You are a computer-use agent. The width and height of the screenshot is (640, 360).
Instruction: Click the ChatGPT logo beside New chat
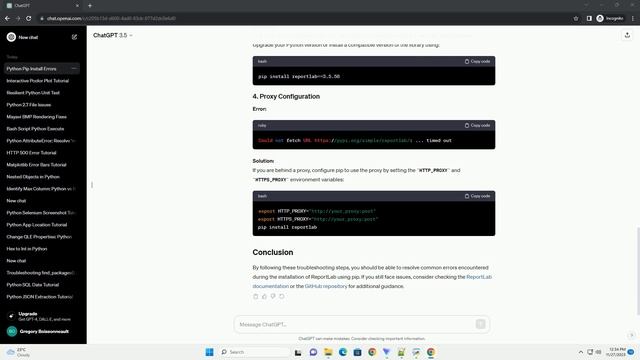tap(11, 37)
